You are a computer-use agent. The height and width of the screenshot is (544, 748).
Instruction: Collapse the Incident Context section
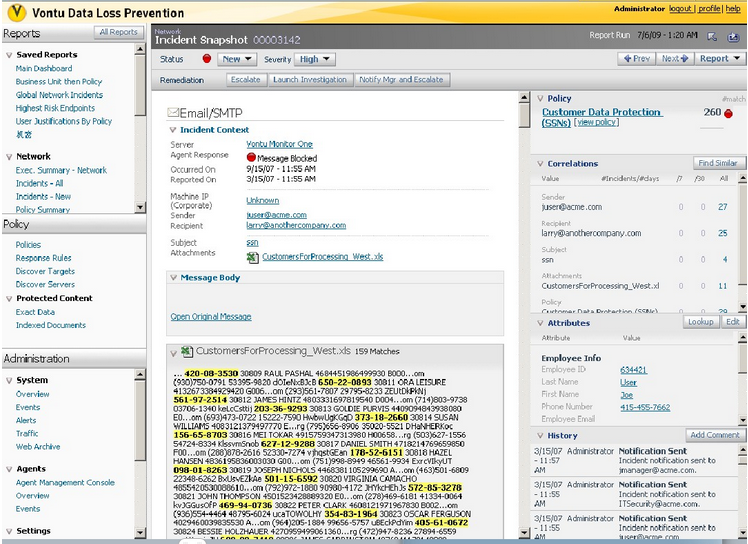pos(172,130)
